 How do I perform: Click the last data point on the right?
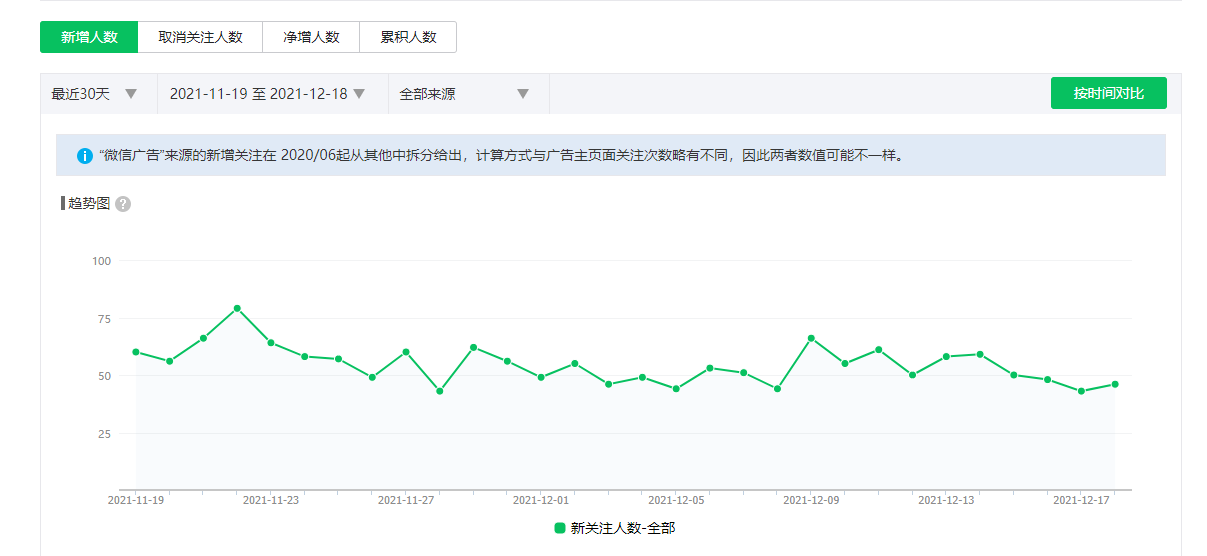(x=1115, y=384)
